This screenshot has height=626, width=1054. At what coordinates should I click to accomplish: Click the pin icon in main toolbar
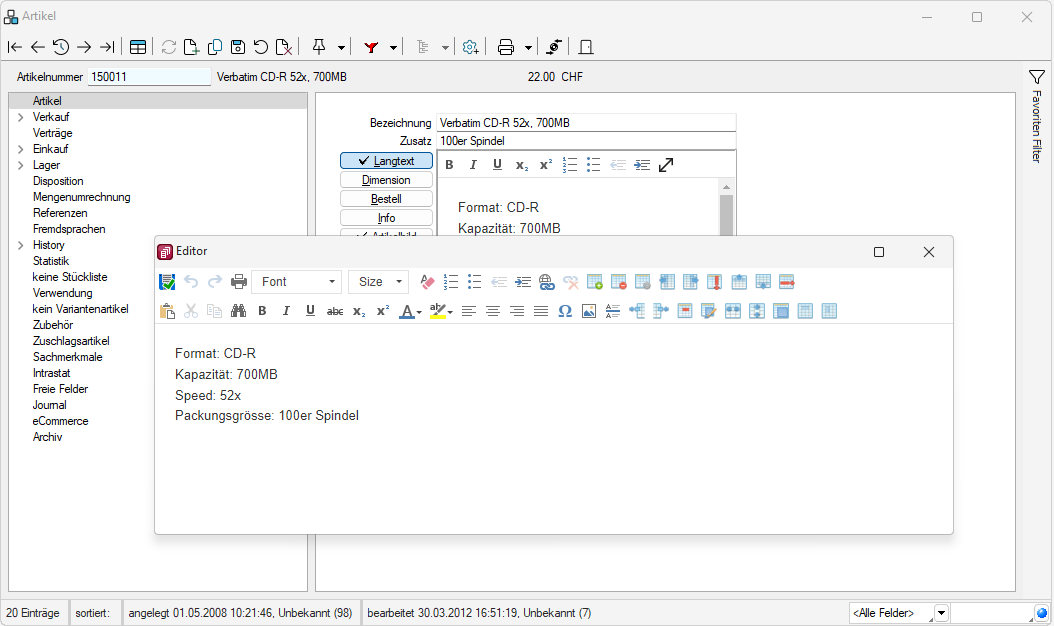click(319, 47)
